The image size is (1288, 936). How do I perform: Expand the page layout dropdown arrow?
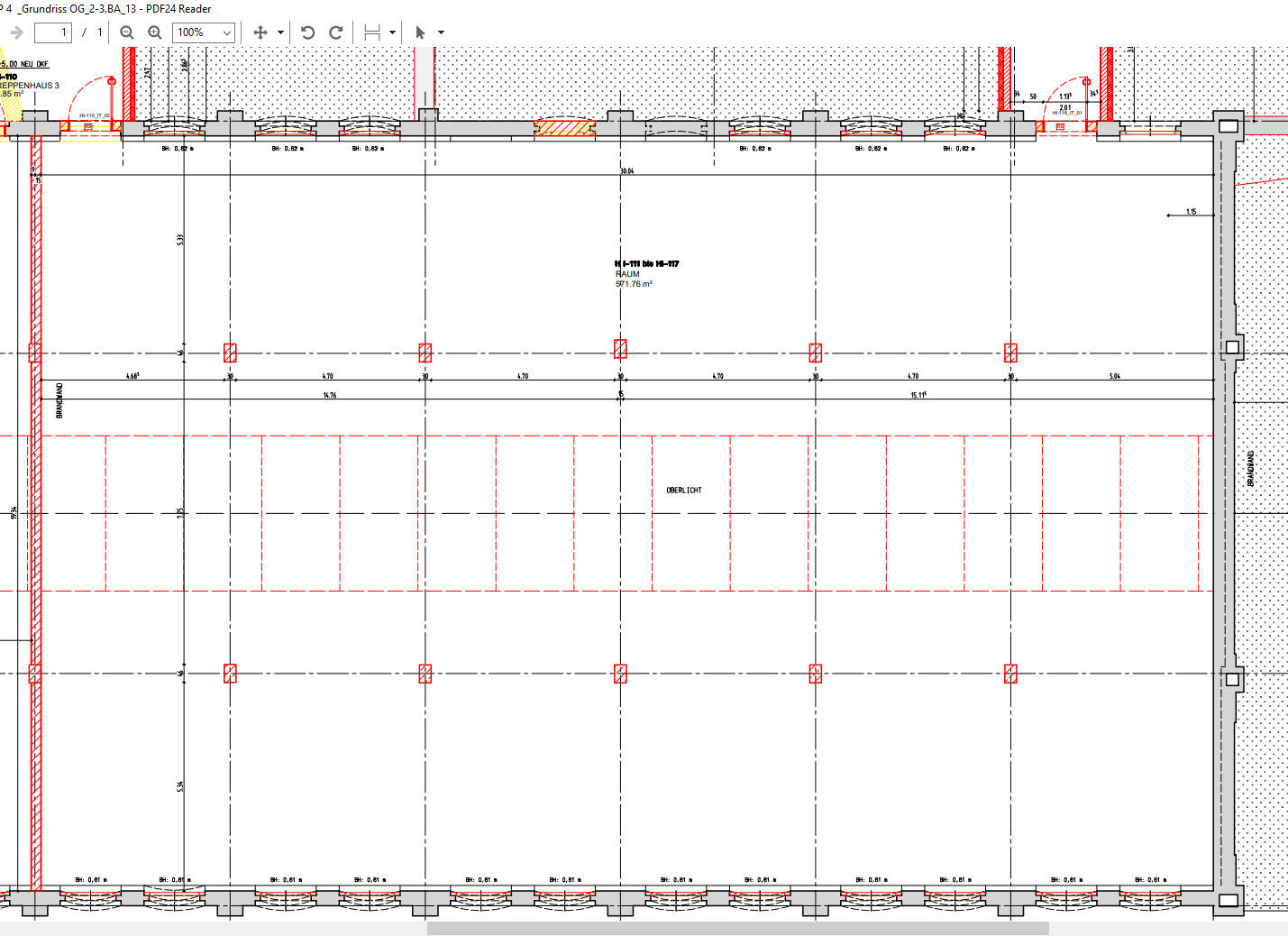click(x=392, y=32)
